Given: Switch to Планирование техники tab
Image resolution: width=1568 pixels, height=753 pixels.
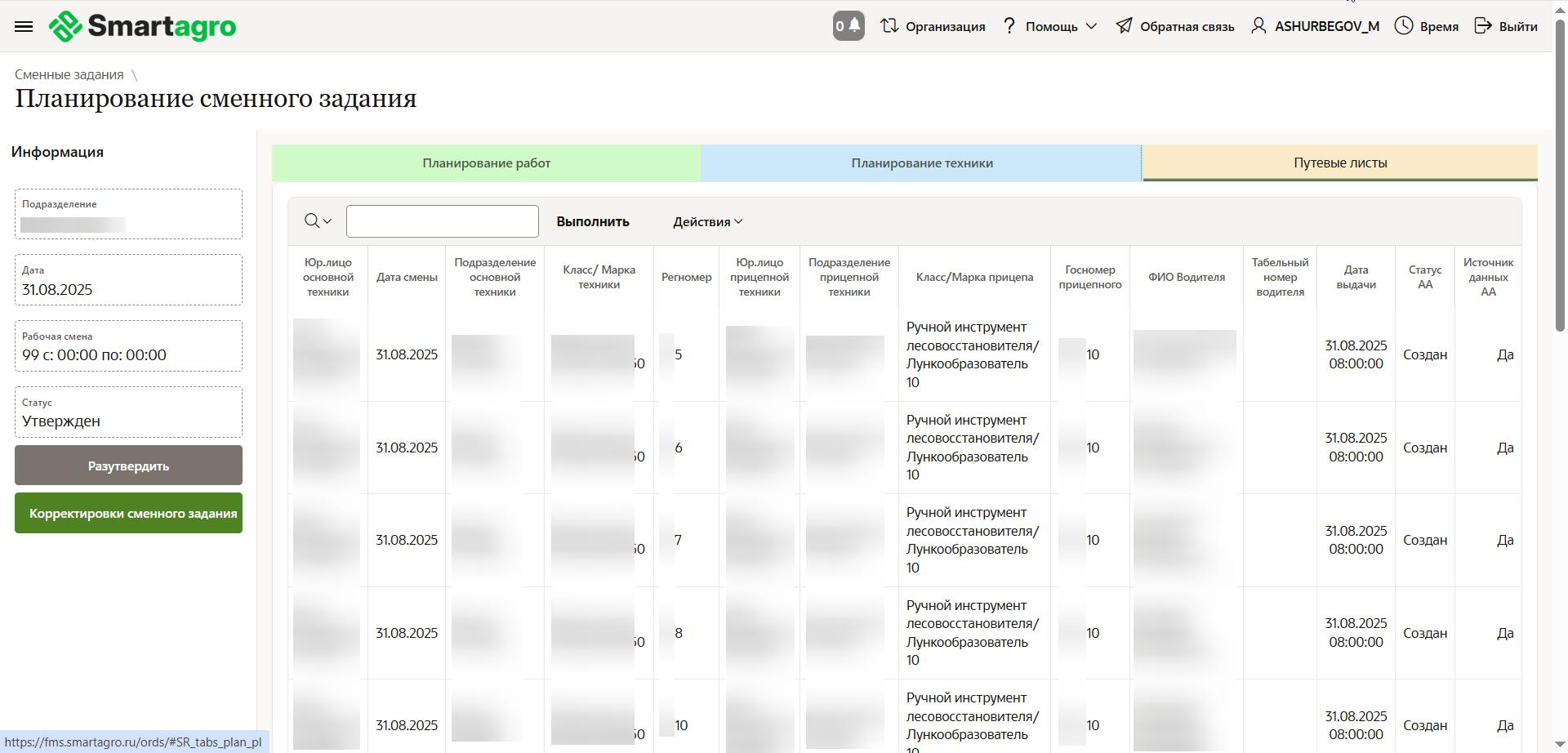Looking at the screenshot, I should tap(921, 163).
